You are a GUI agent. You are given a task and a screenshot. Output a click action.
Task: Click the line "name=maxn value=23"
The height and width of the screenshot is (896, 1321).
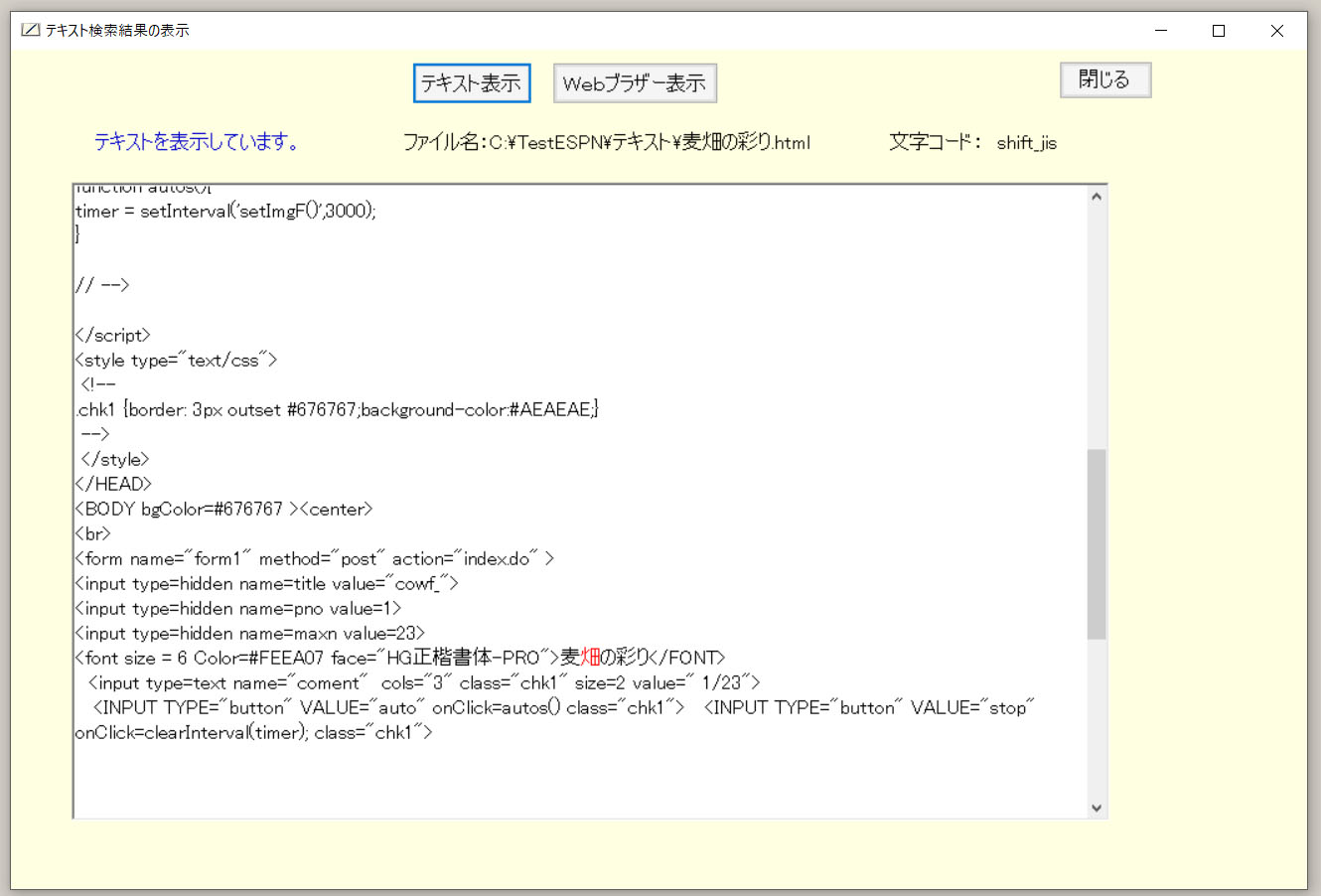(x=249, y=633)
